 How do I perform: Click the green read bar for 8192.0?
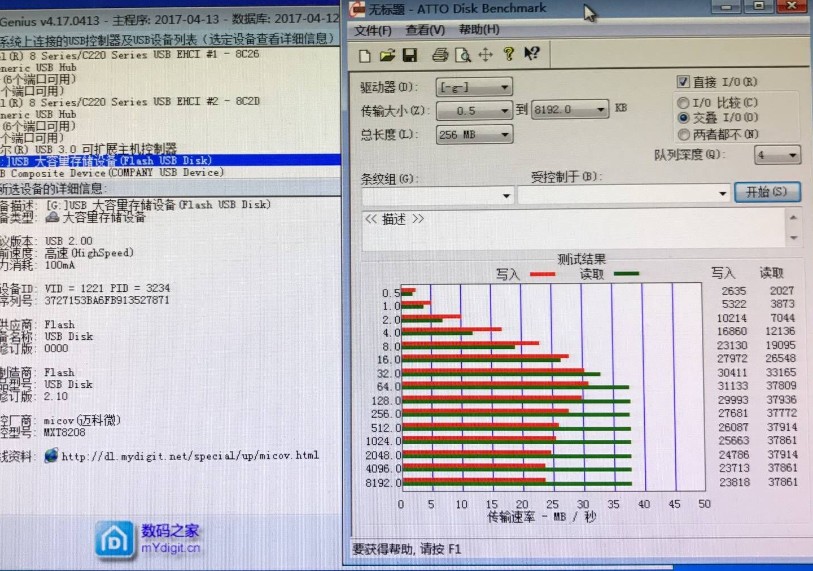(x=517, y=484)
